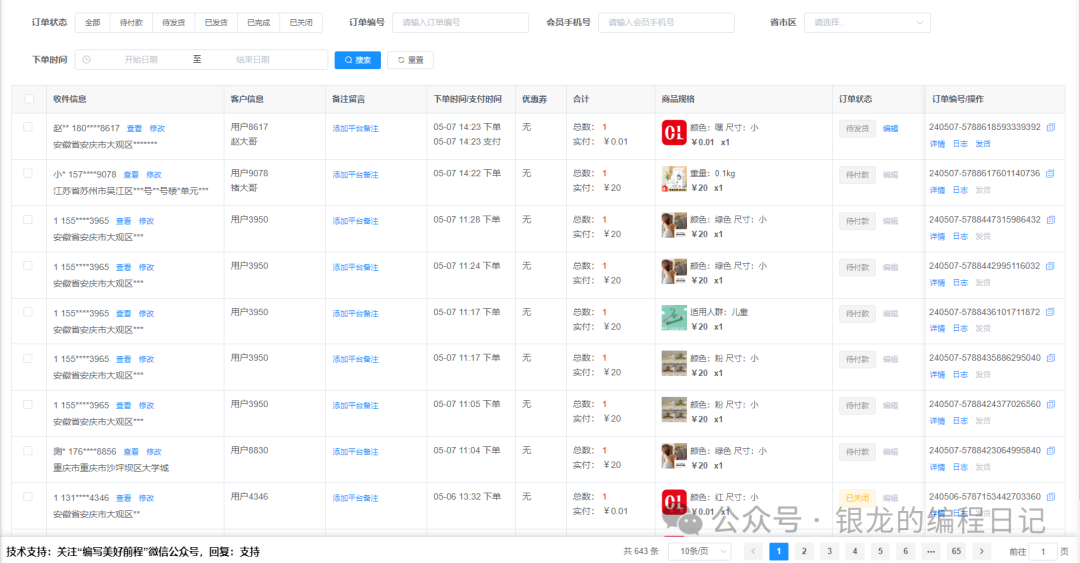Click 查看 next to 赵** 180****8617
The image size is (1080, 563).
point(134,129)
